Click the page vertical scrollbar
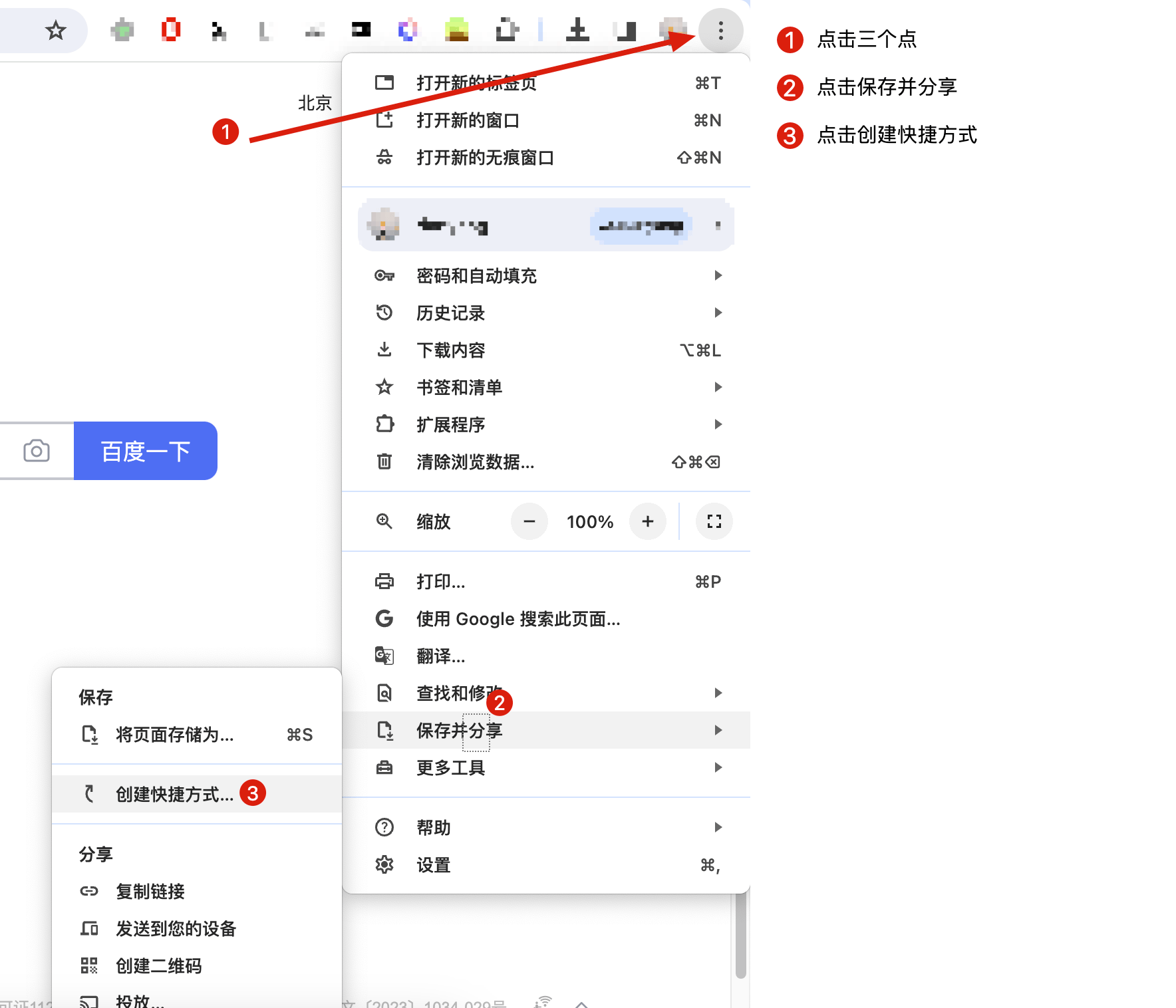The height and width of the screenshot is (1008, 1176). pos(740,938)
